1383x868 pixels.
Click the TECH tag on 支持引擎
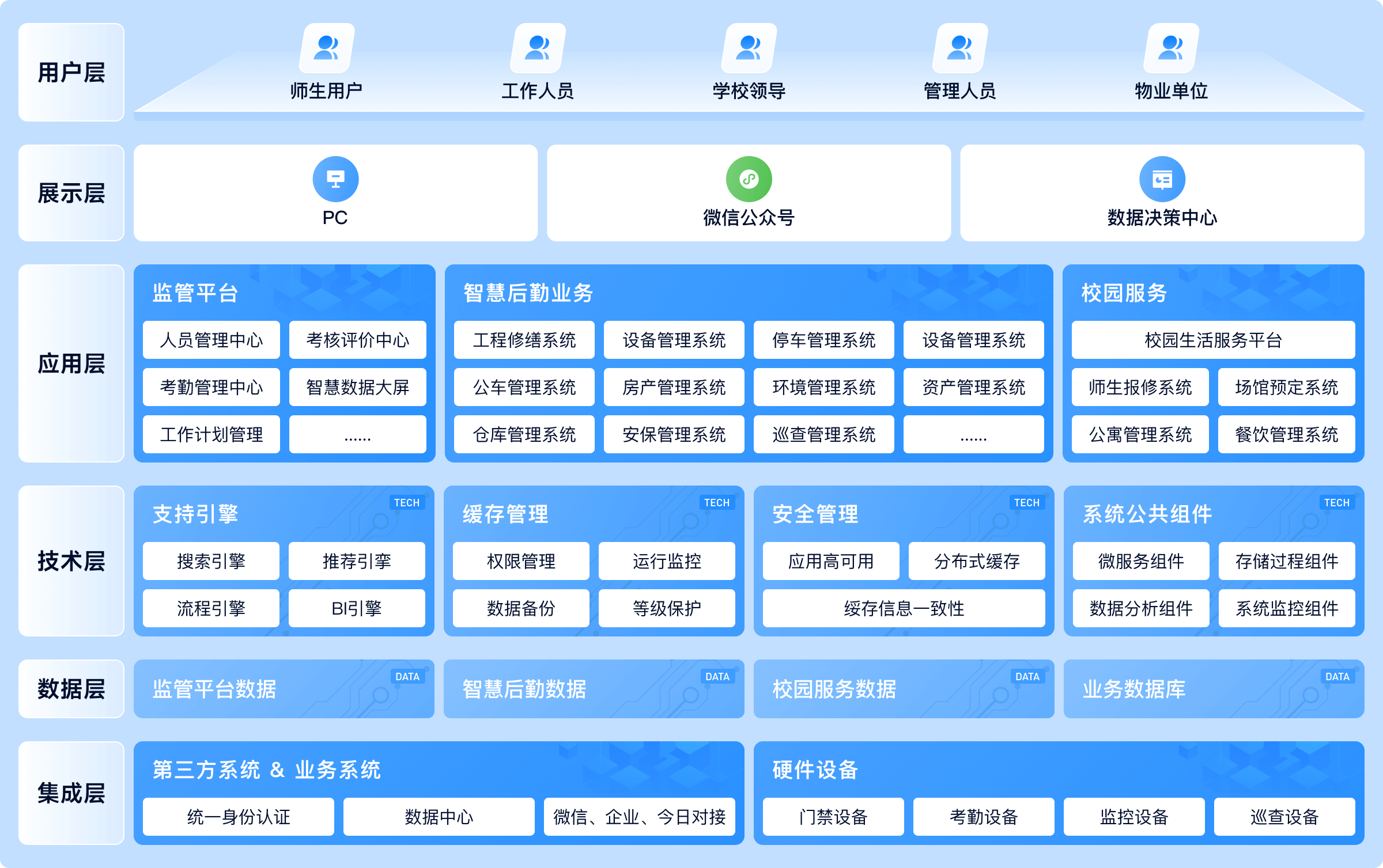[407, 502]
